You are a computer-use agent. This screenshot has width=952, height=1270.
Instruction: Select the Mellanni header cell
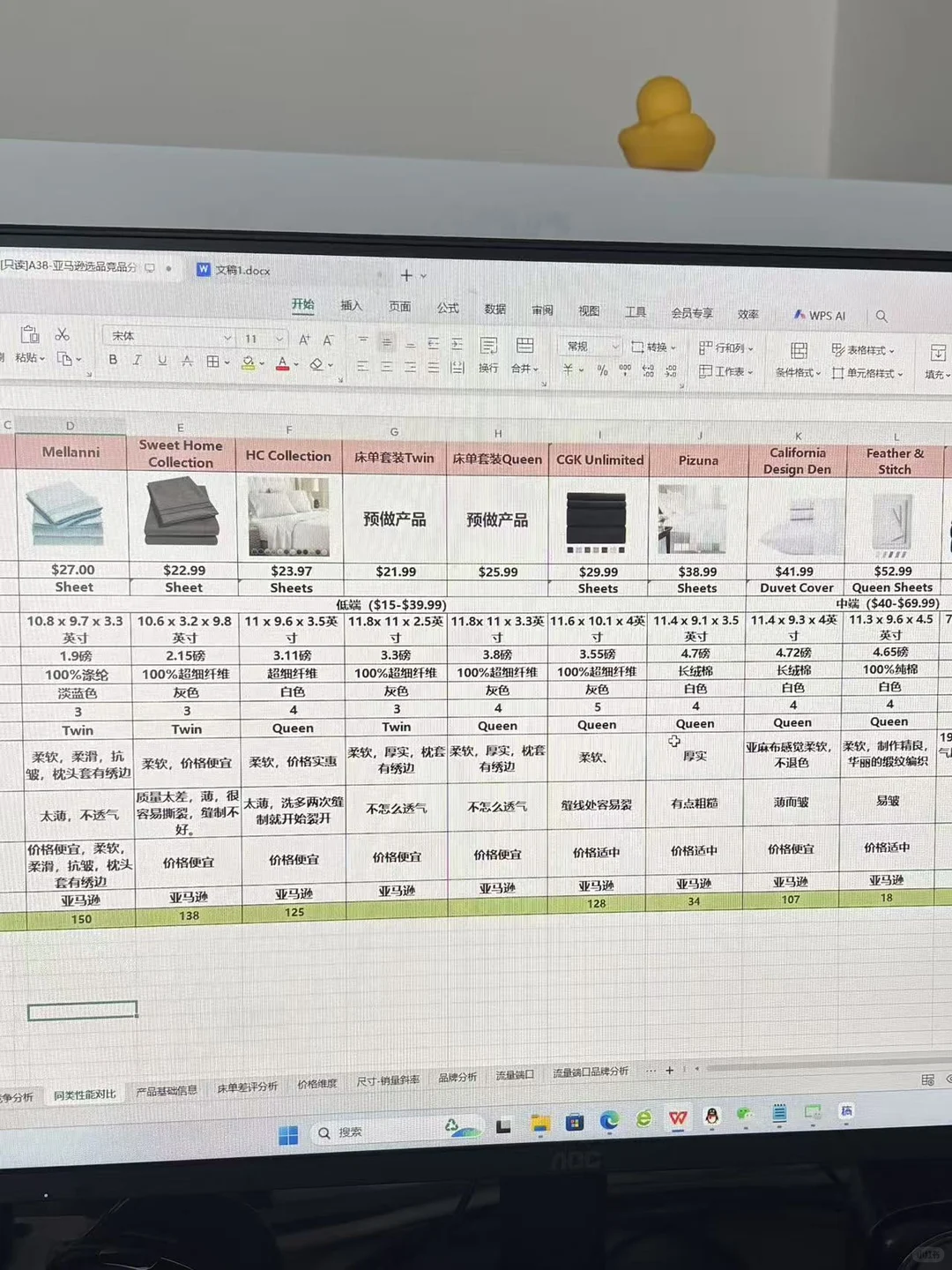[x=71, y=452]
